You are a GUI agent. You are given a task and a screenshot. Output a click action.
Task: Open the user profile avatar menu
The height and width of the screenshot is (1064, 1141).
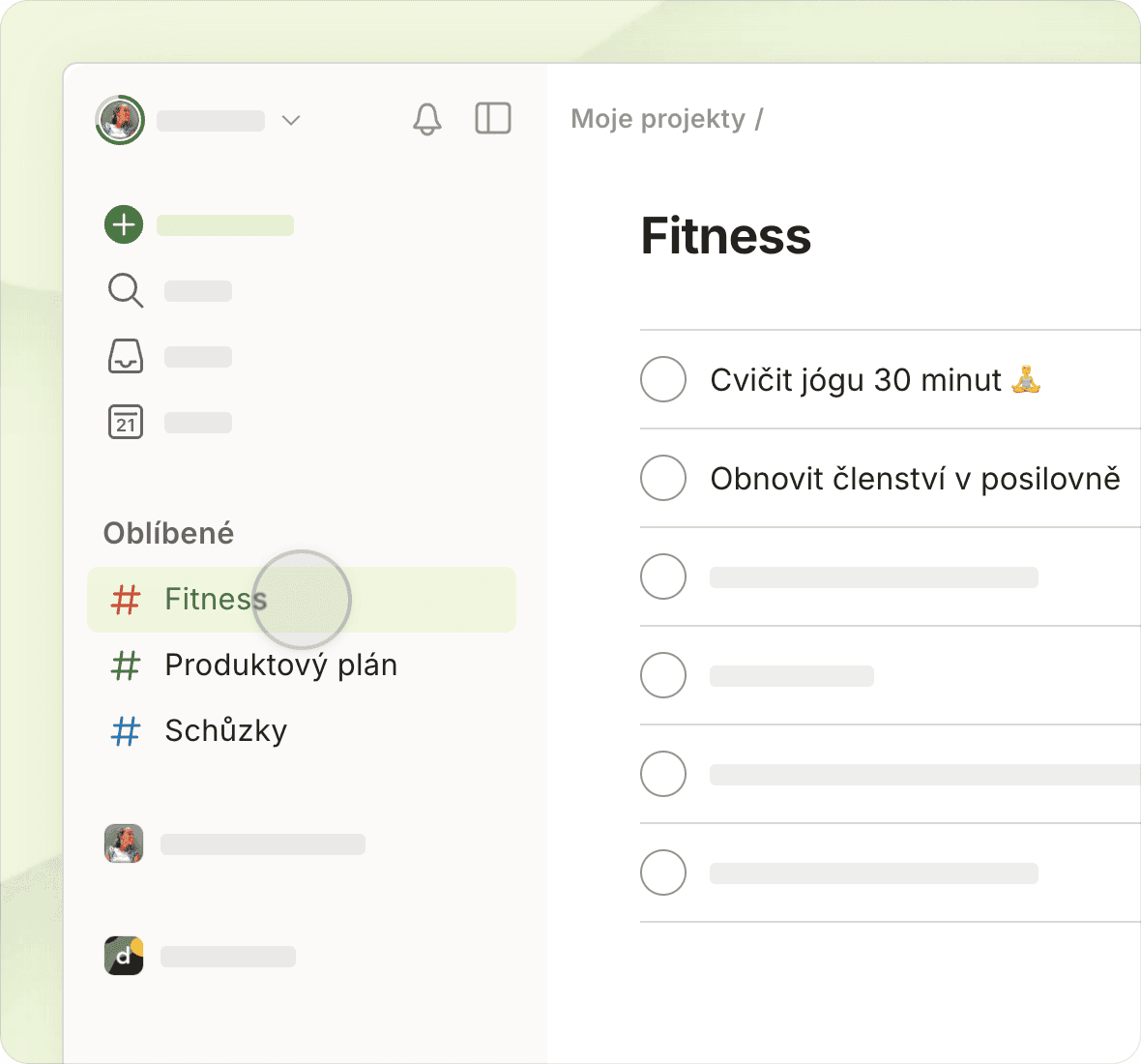click(x=120, y=120)
